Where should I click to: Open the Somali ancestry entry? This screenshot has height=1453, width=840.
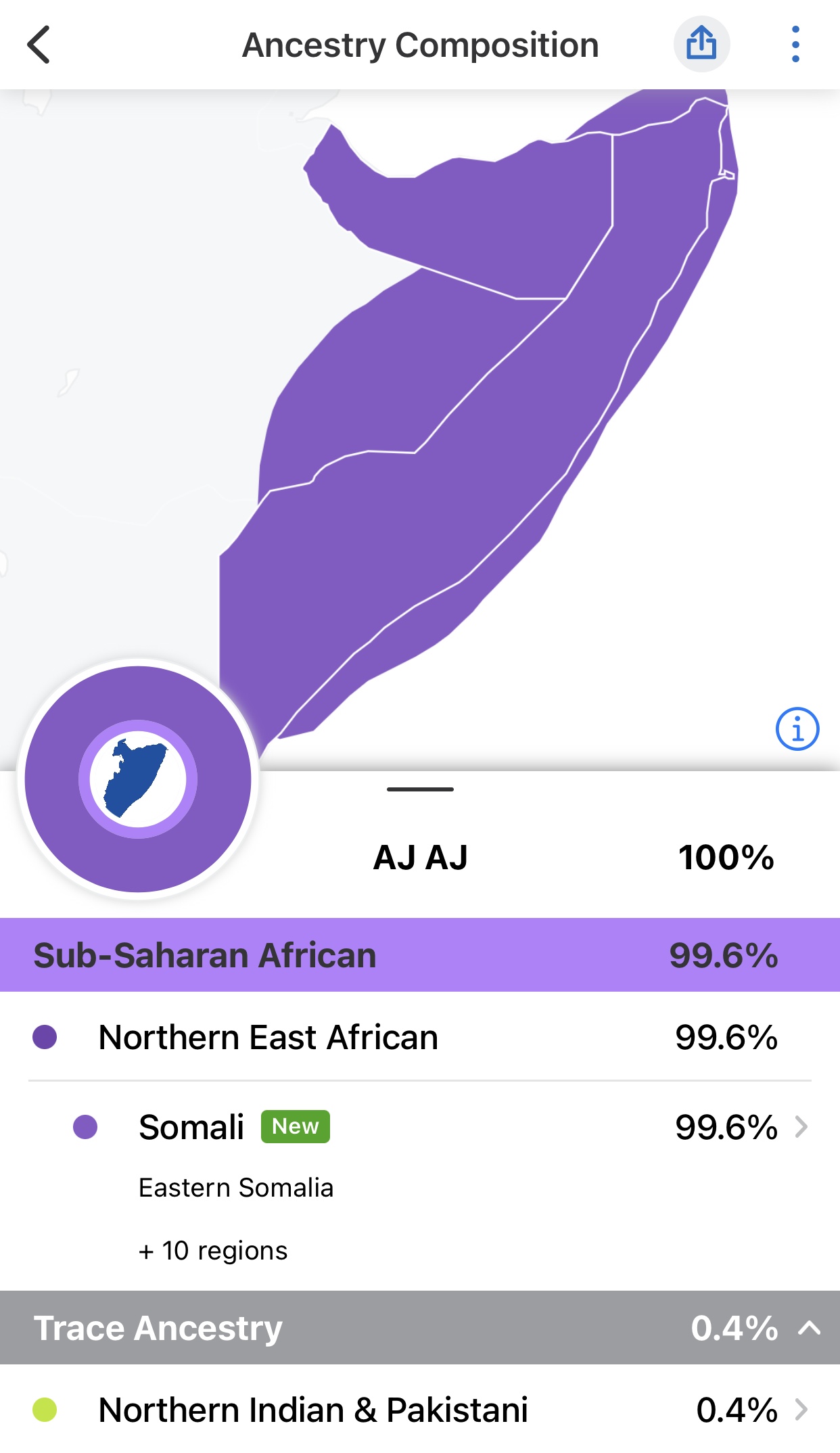191,1127
